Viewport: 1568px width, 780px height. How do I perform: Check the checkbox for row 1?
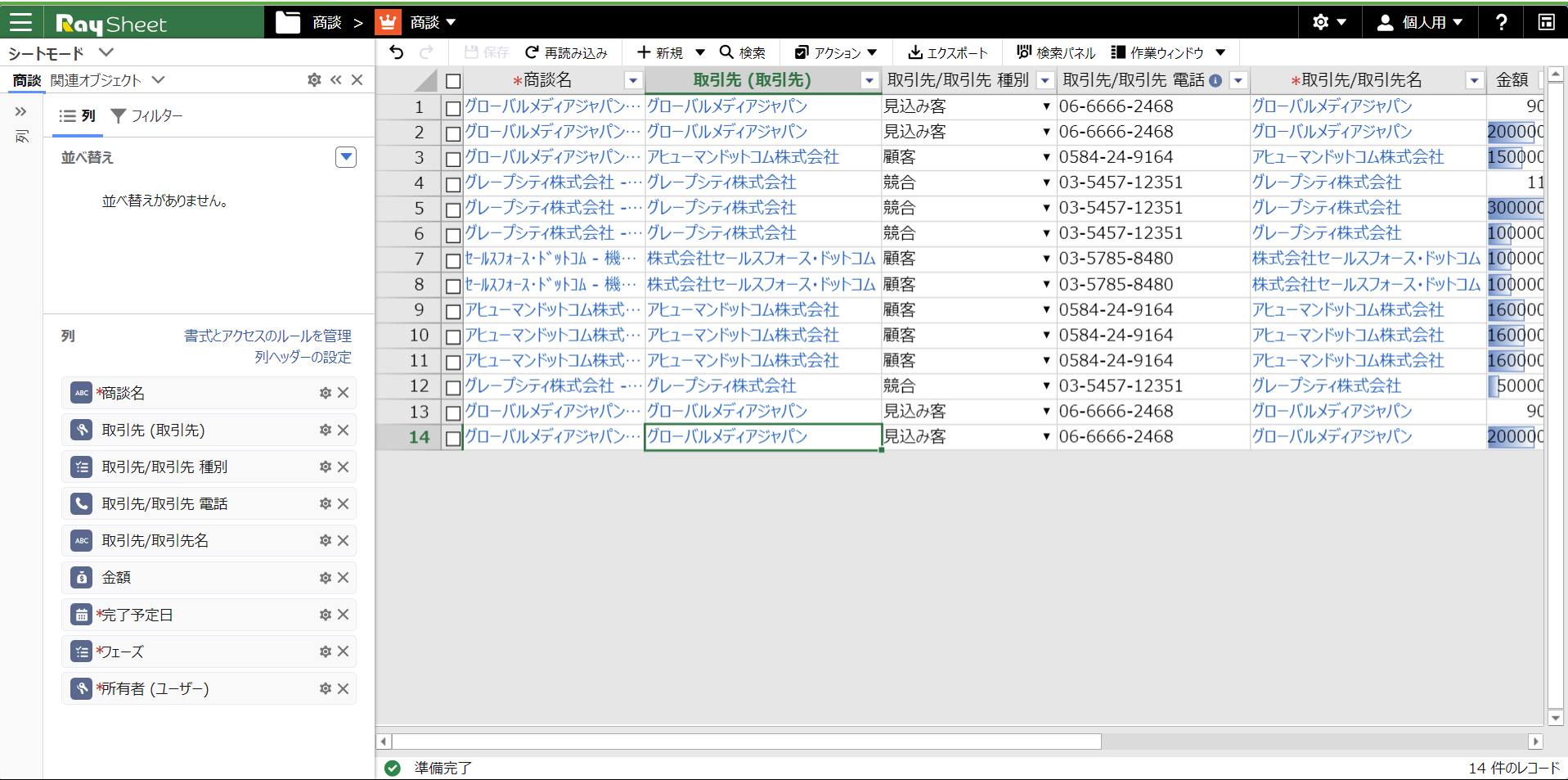[x=453, y=107]
